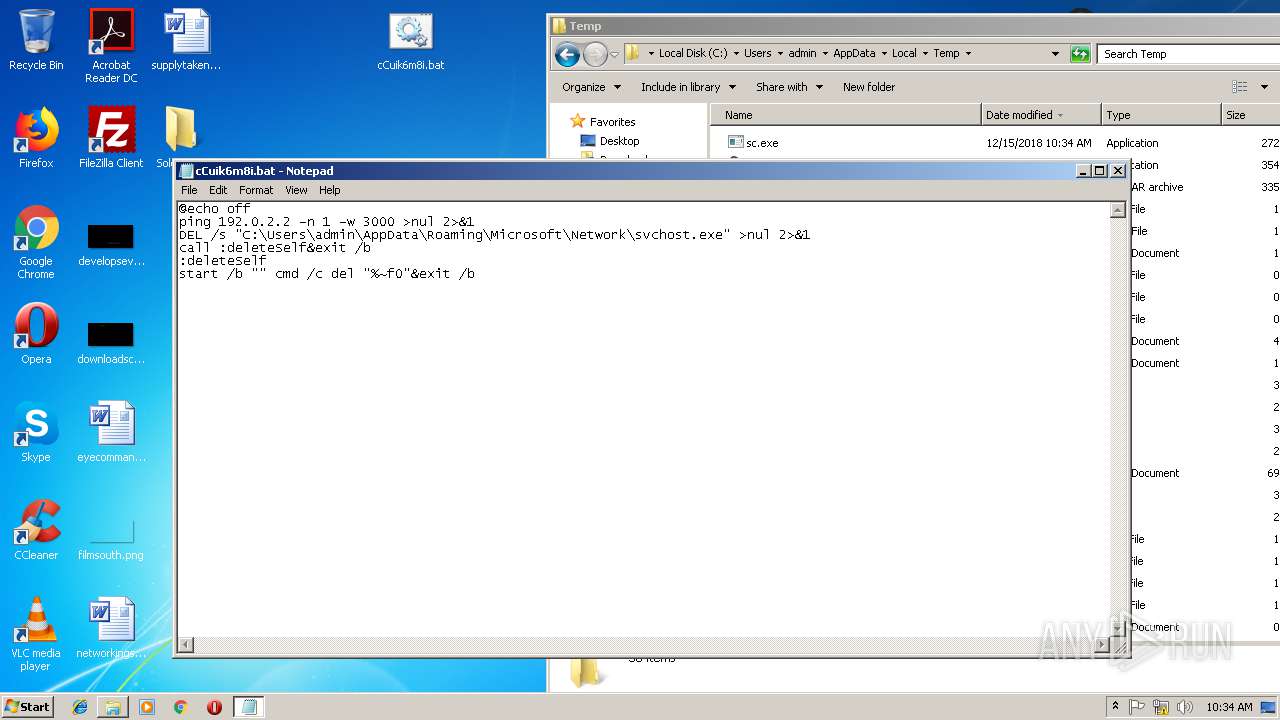The width and height of the screenshot is (1280, 720).
Task: Open previous locations dropdown in address bar
Action: pyautogui.click(x=1055, y=54)
